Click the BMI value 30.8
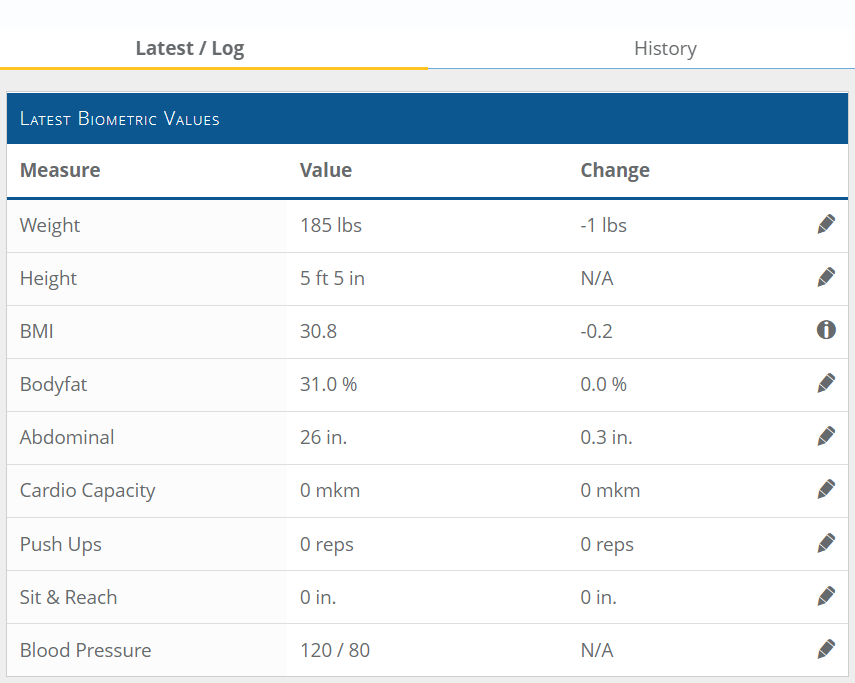855x683 pixels. 318,331
